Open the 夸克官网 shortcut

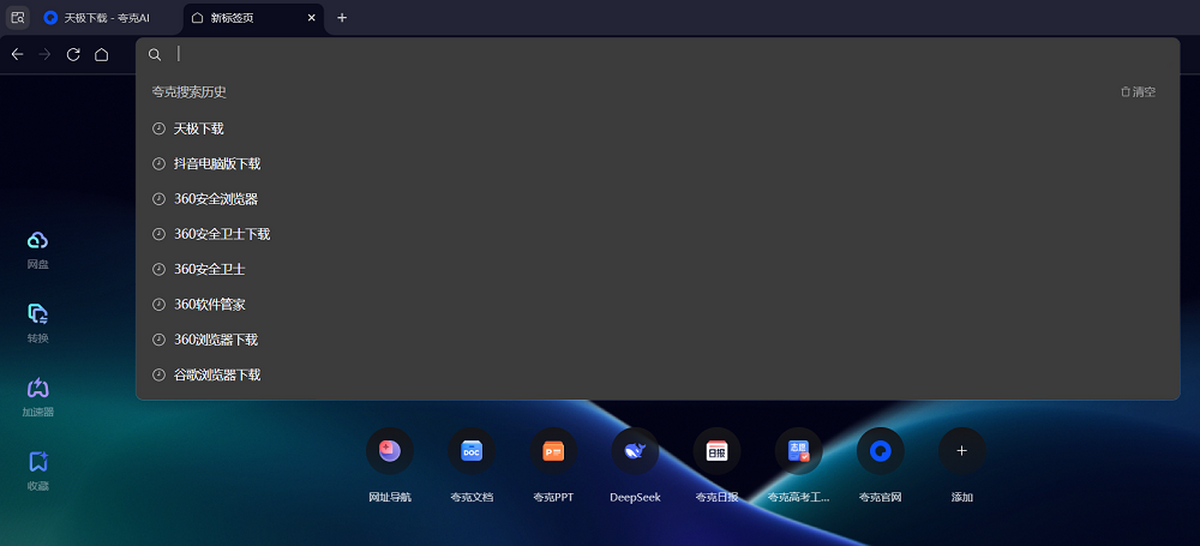[x=880, y=452]
